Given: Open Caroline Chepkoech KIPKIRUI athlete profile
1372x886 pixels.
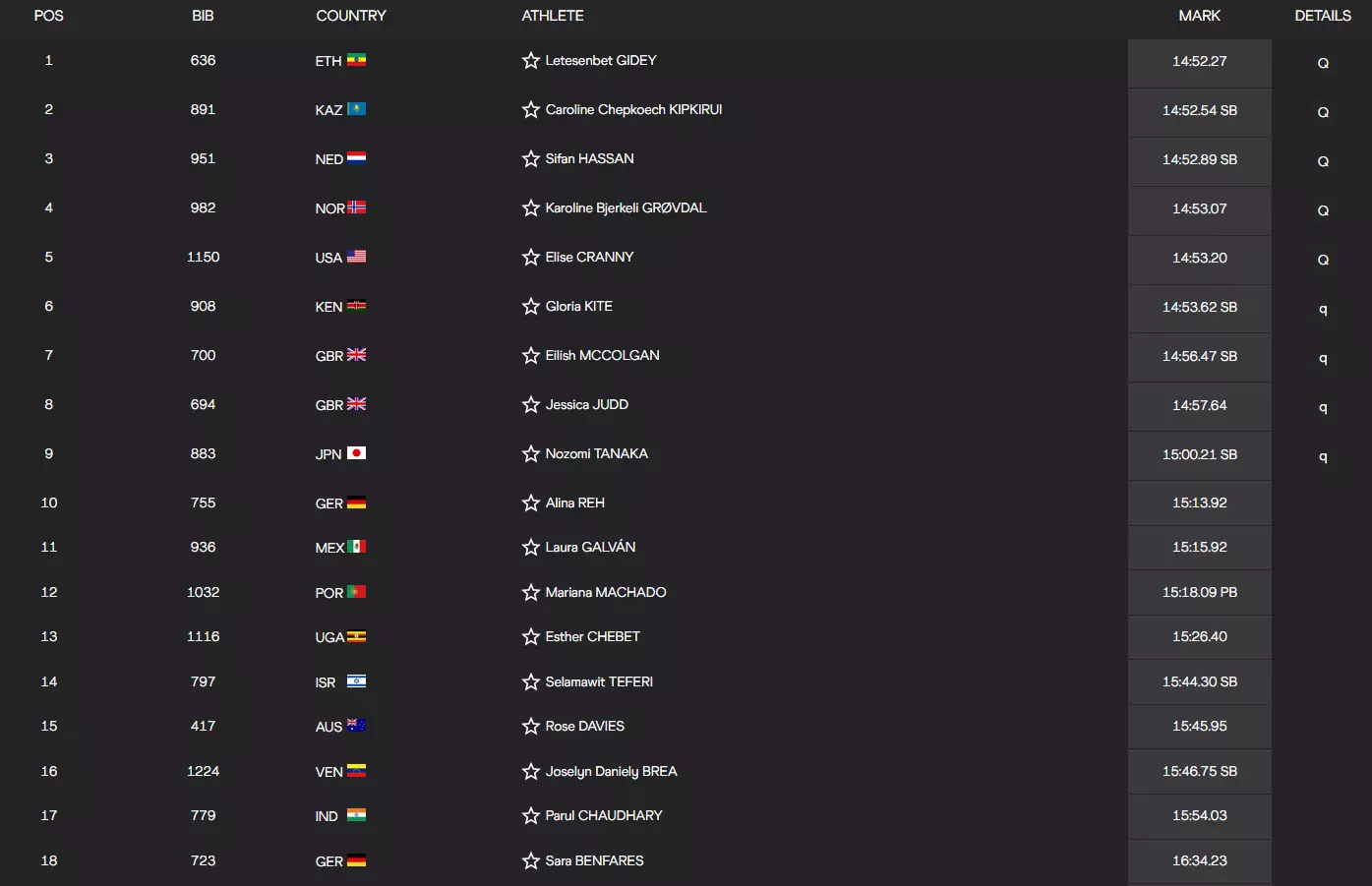Looking at the screenshot, I should click(633, 110).
